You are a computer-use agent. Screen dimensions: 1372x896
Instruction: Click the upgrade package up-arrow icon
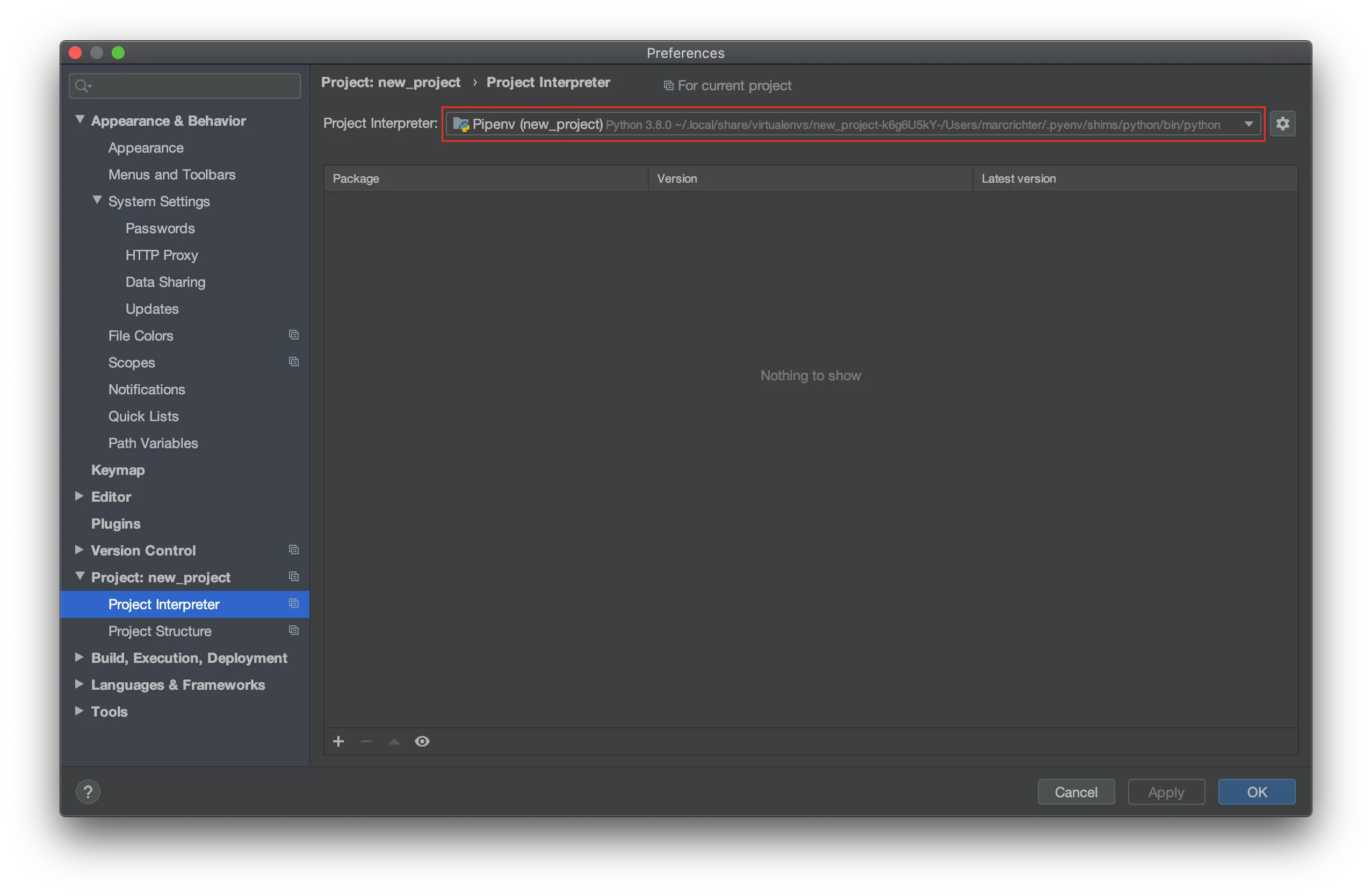point(394,741)
